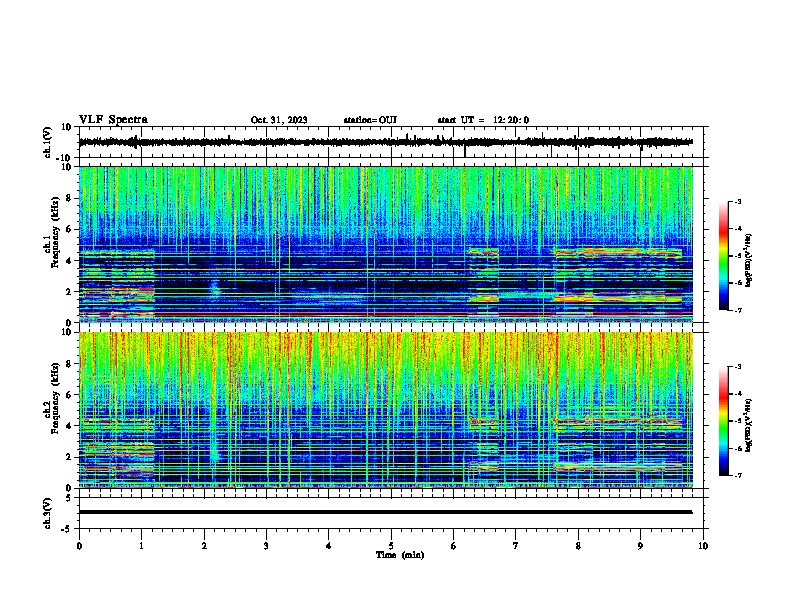Click inside the ch.1 voltage waveform trace
This screenshot has height=612, width=792.
tap(385, 142)
